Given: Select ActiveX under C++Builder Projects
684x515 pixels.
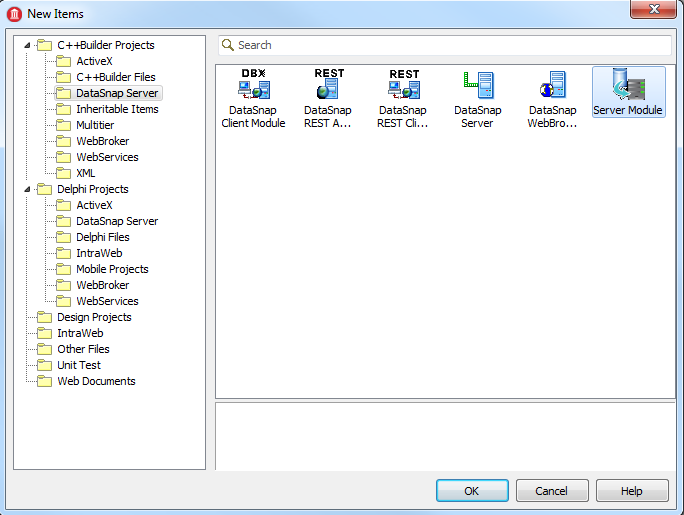Looking at the screenshot, I should point(94,61).
